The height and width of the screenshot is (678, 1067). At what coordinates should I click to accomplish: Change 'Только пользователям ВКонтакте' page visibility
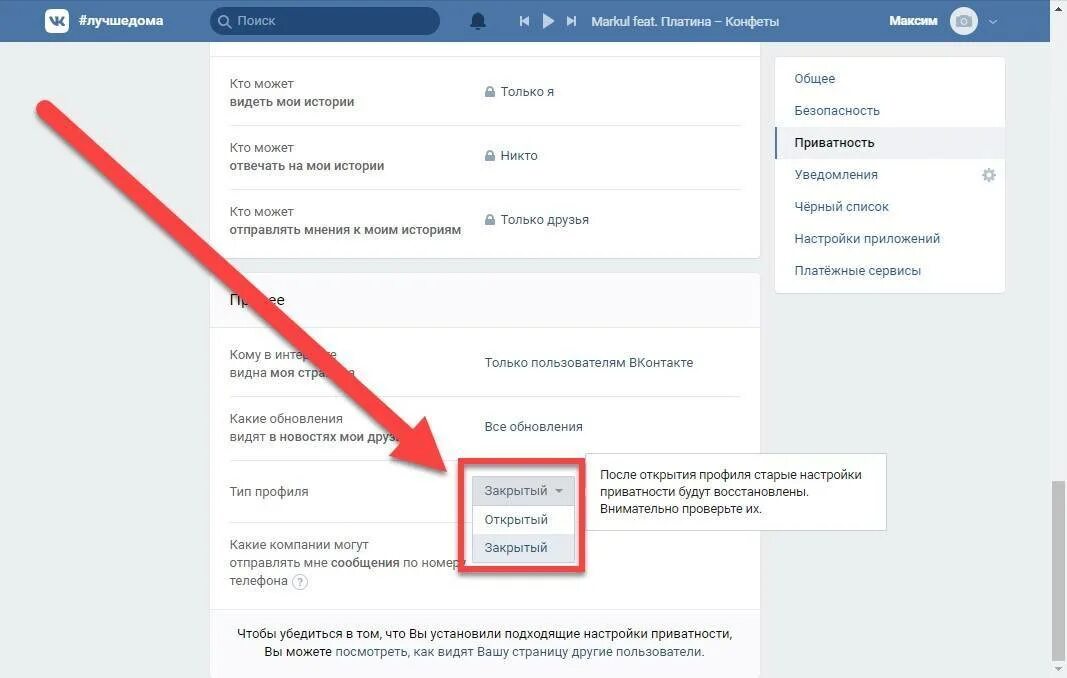(589, 363)
